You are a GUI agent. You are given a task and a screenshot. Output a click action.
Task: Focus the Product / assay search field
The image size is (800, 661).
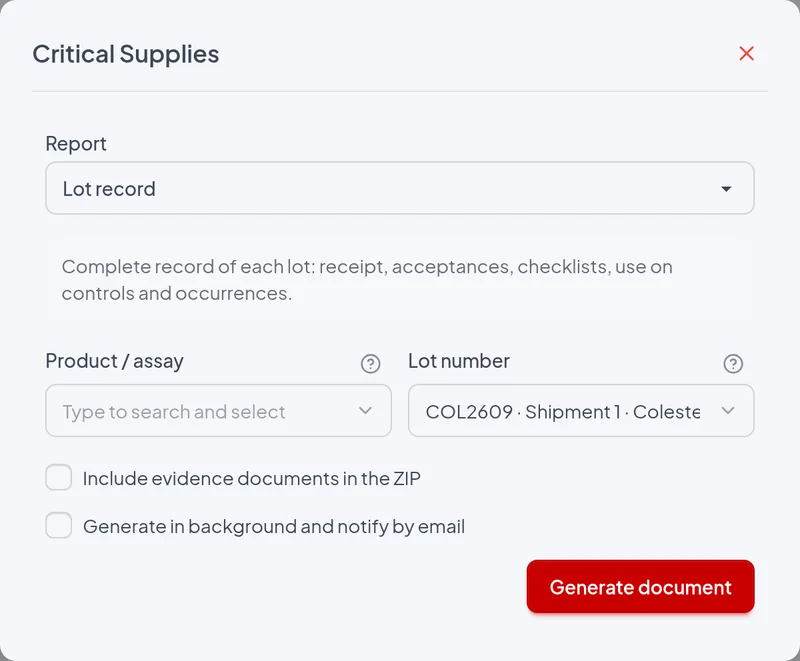(x=218, y=411)
